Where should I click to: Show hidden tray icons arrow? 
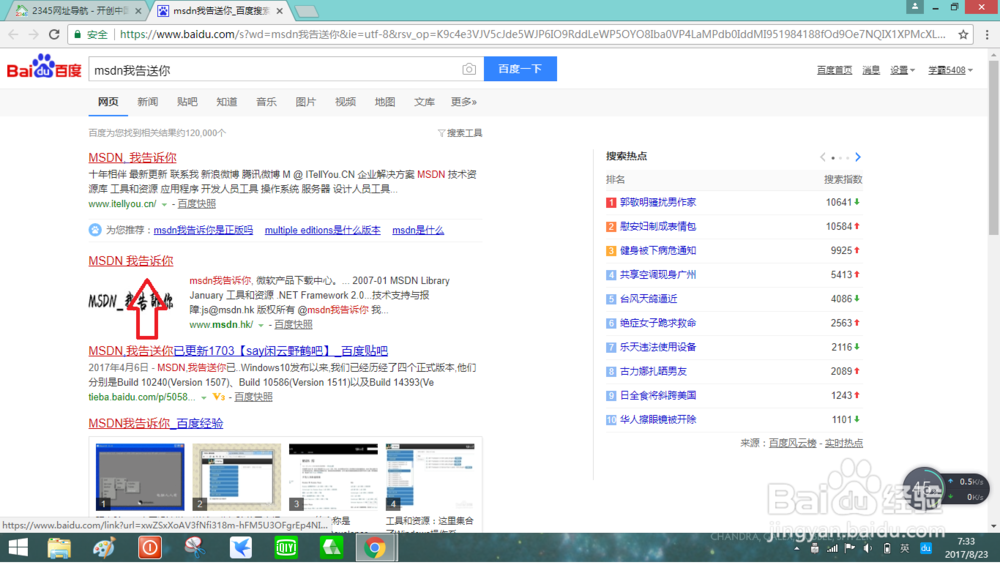pyautogui.click(x=797, y=548)
